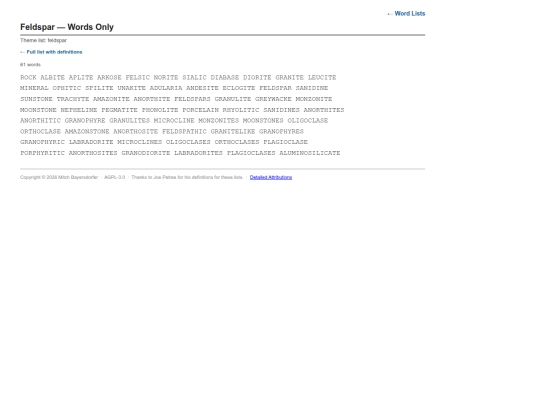Click the word MOONSTONE
This screenshot has width=540, height=405.
38,110
